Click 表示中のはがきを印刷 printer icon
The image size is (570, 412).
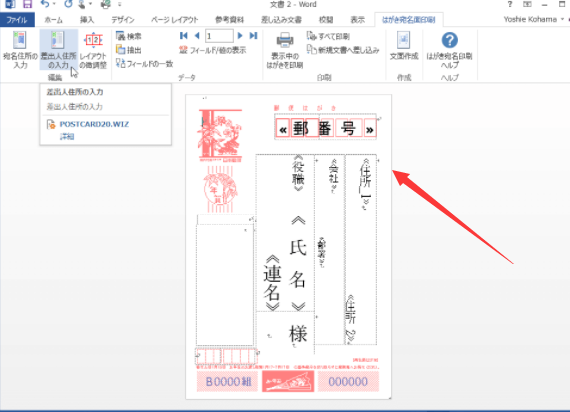285,50
